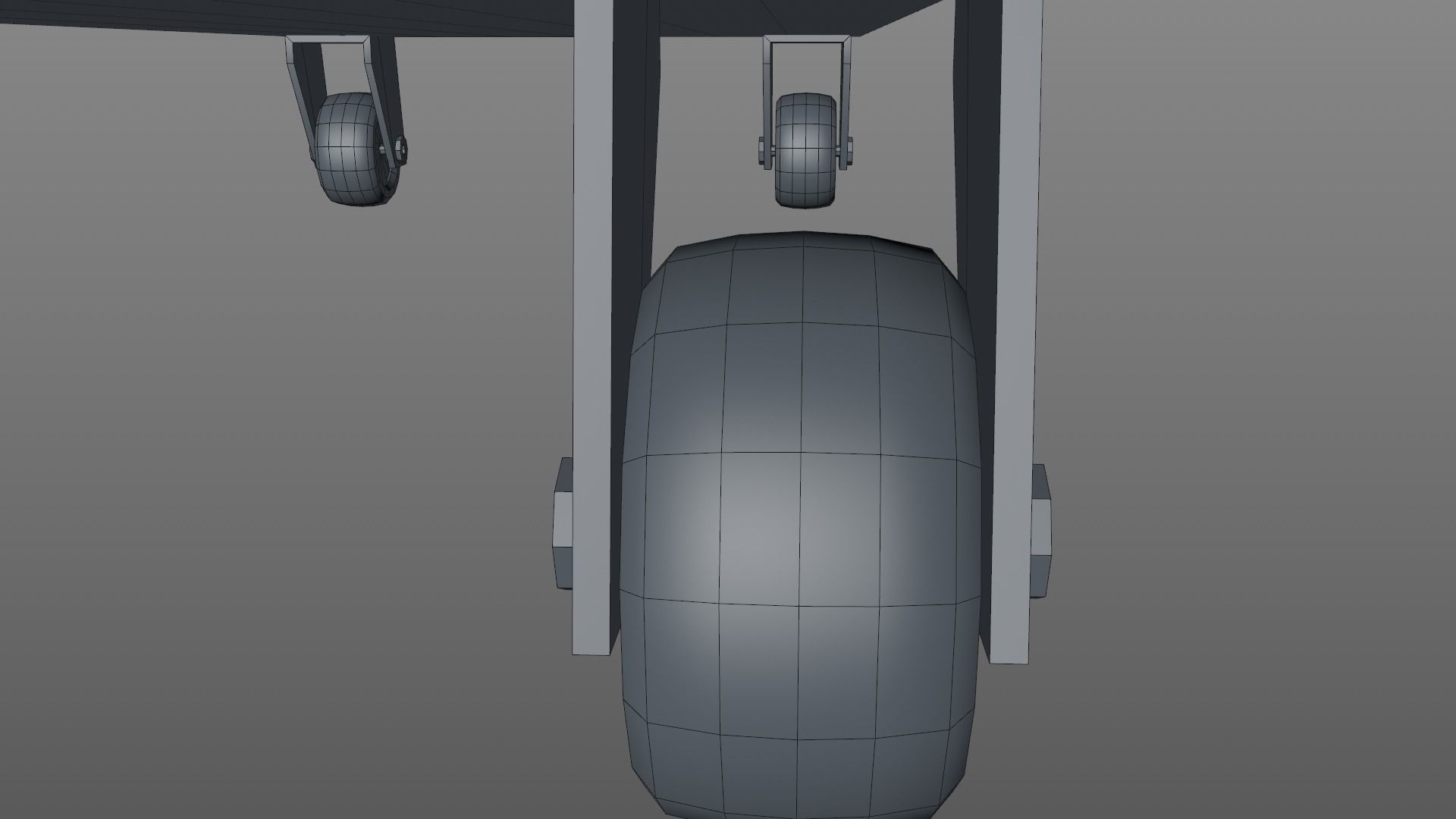Image resolution: width=1456 pixels, height=819 pixels.
Task: Pick the left hex nut on large wheel axle
Action: (x=564, y=523)
